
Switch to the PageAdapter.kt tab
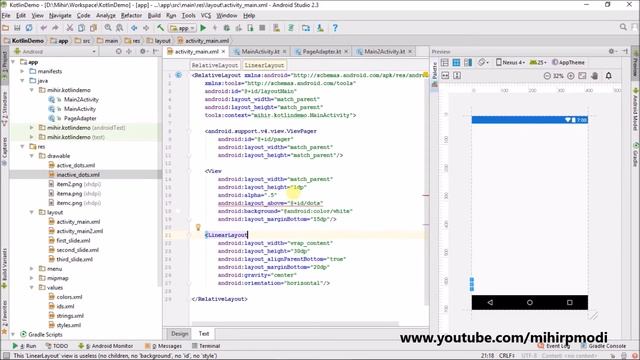point(321,51)
